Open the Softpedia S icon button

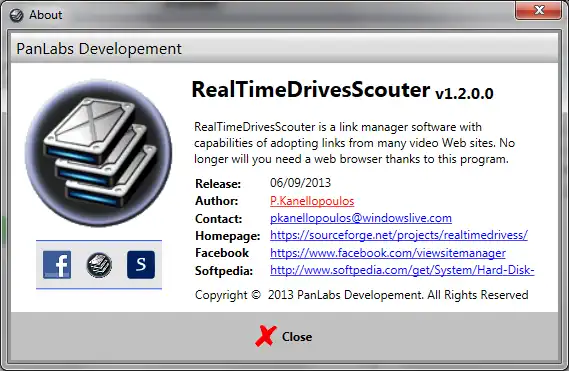click(141, 265)
